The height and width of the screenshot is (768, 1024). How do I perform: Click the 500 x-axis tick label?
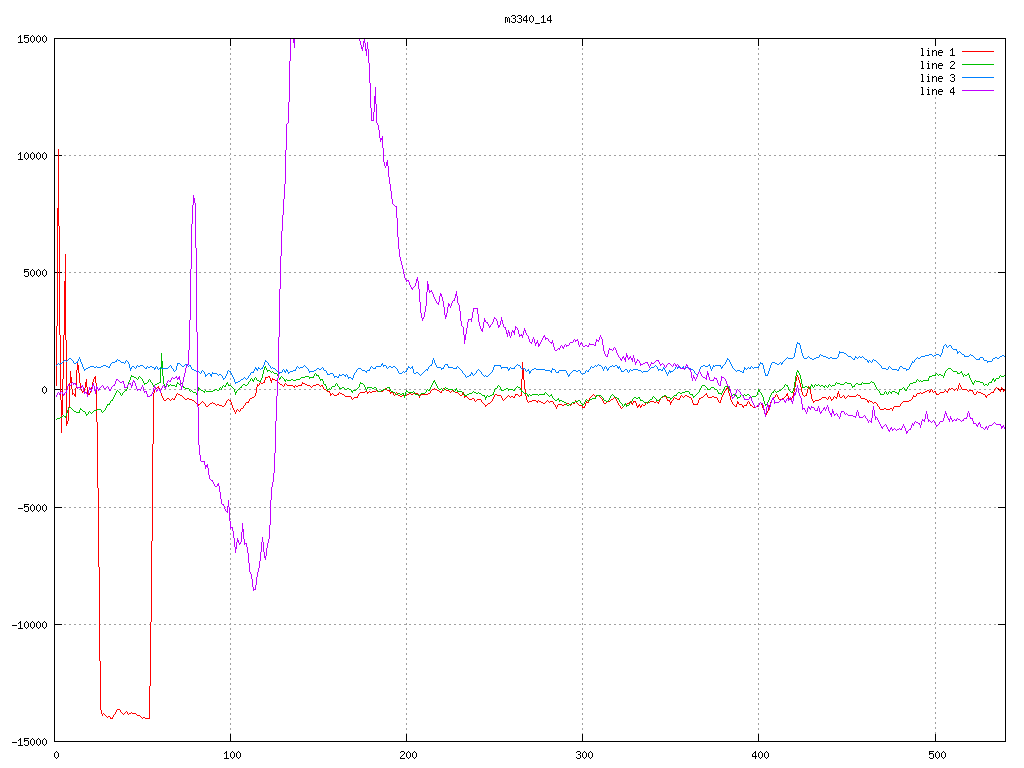(x=935, y=755)
